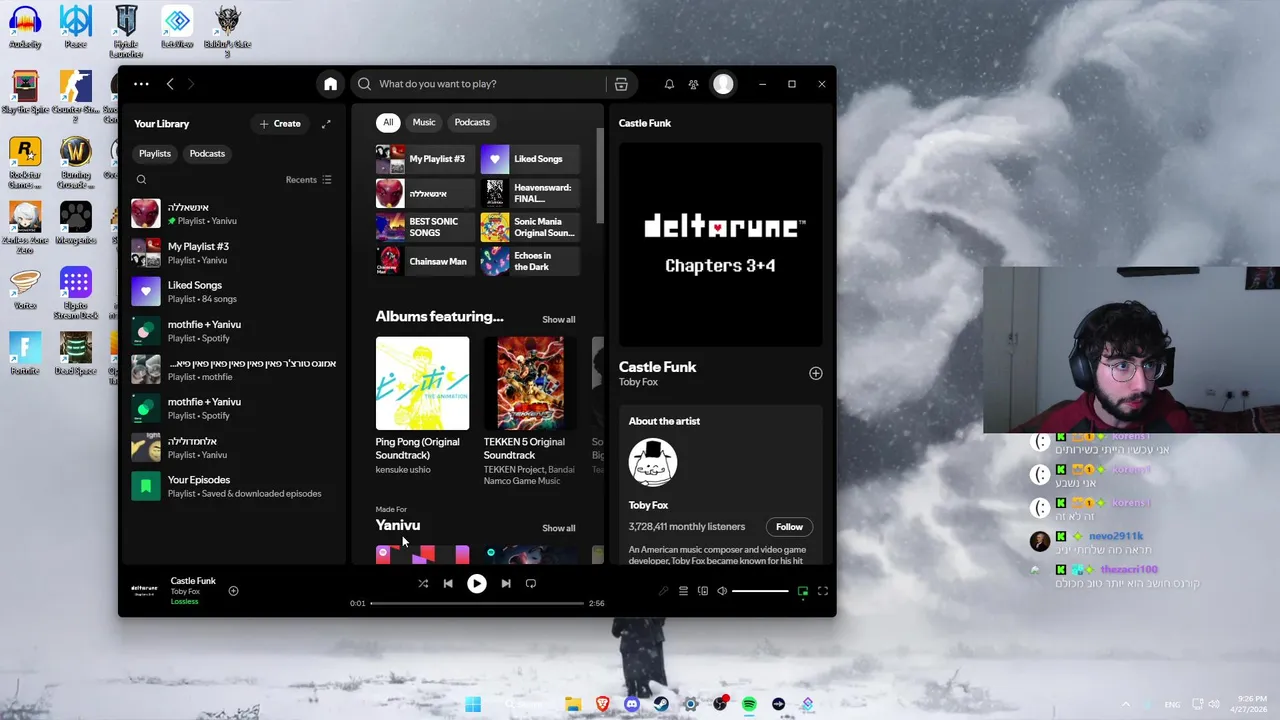The height and width of the screenshot is (720, 1280).
Task: Open language ENG indicator in system tray
Action: tap(1172, 704)
